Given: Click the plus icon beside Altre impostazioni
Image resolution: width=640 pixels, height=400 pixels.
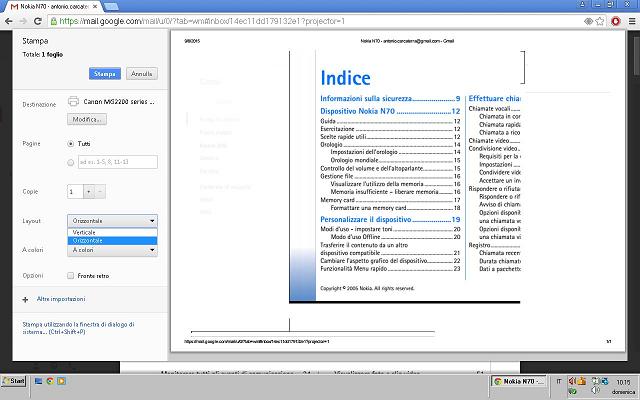Looking at the screenshot, I should pos(25,299).
